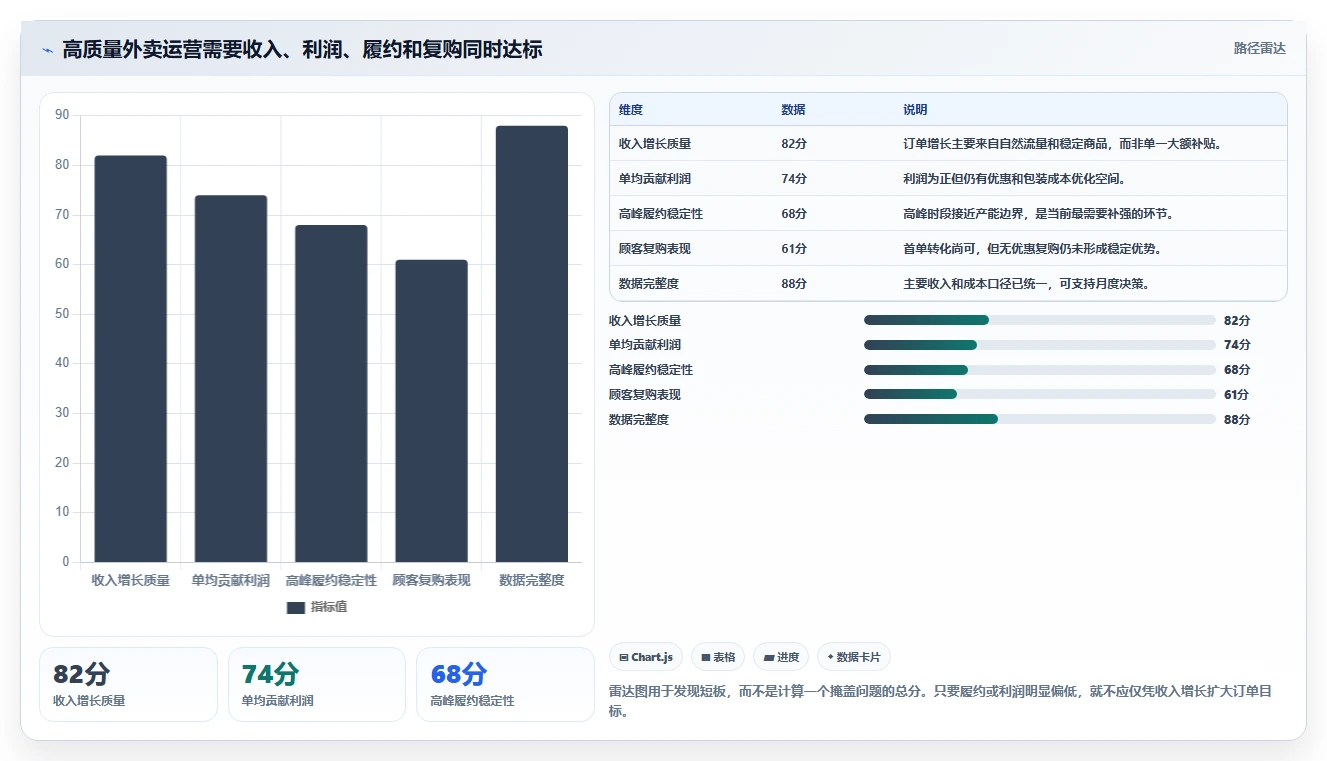Click the description starting 订单增长主要来自自然流量
This screenshot has width=1327, height=761.
[1063, 144]
